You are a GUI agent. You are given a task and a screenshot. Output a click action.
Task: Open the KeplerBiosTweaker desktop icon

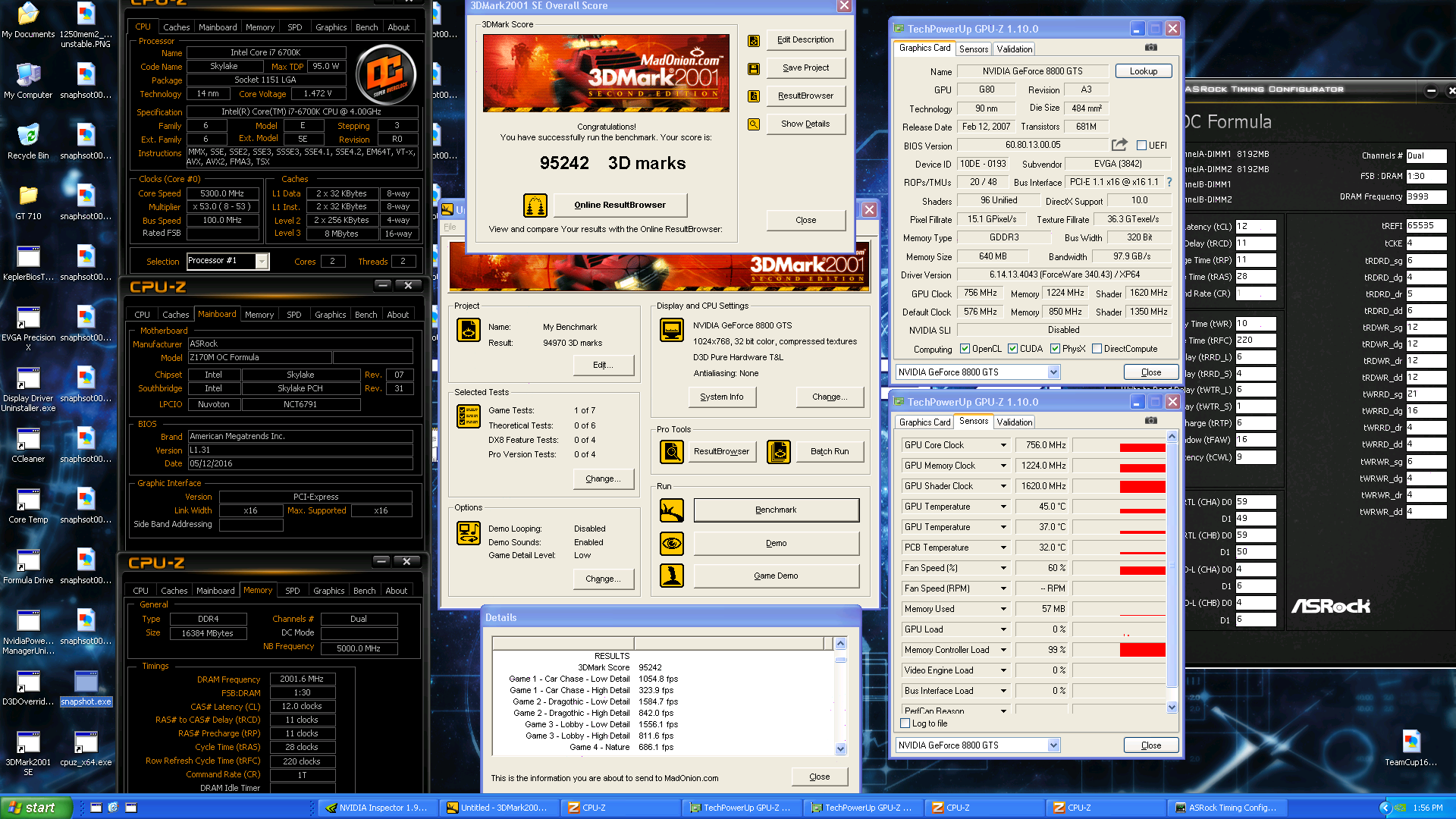[x=28, y=263]
